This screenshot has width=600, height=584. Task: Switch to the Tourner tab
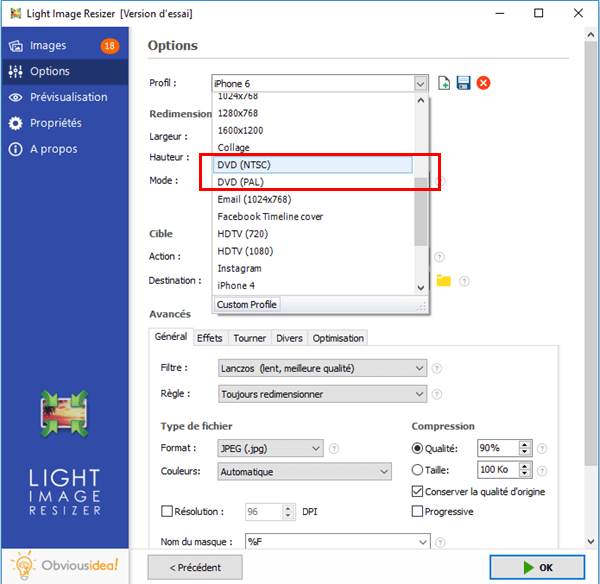[249, 338]
